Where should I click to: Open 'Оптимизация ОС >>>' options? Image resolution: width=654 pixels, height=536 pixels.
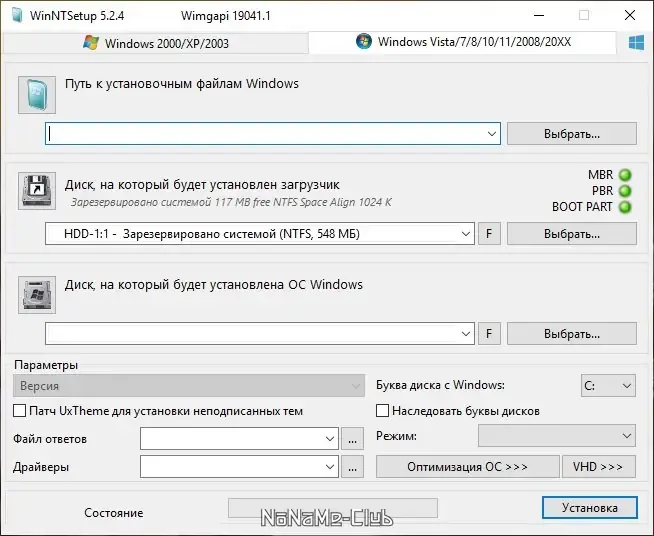click(x=468, y=467)
